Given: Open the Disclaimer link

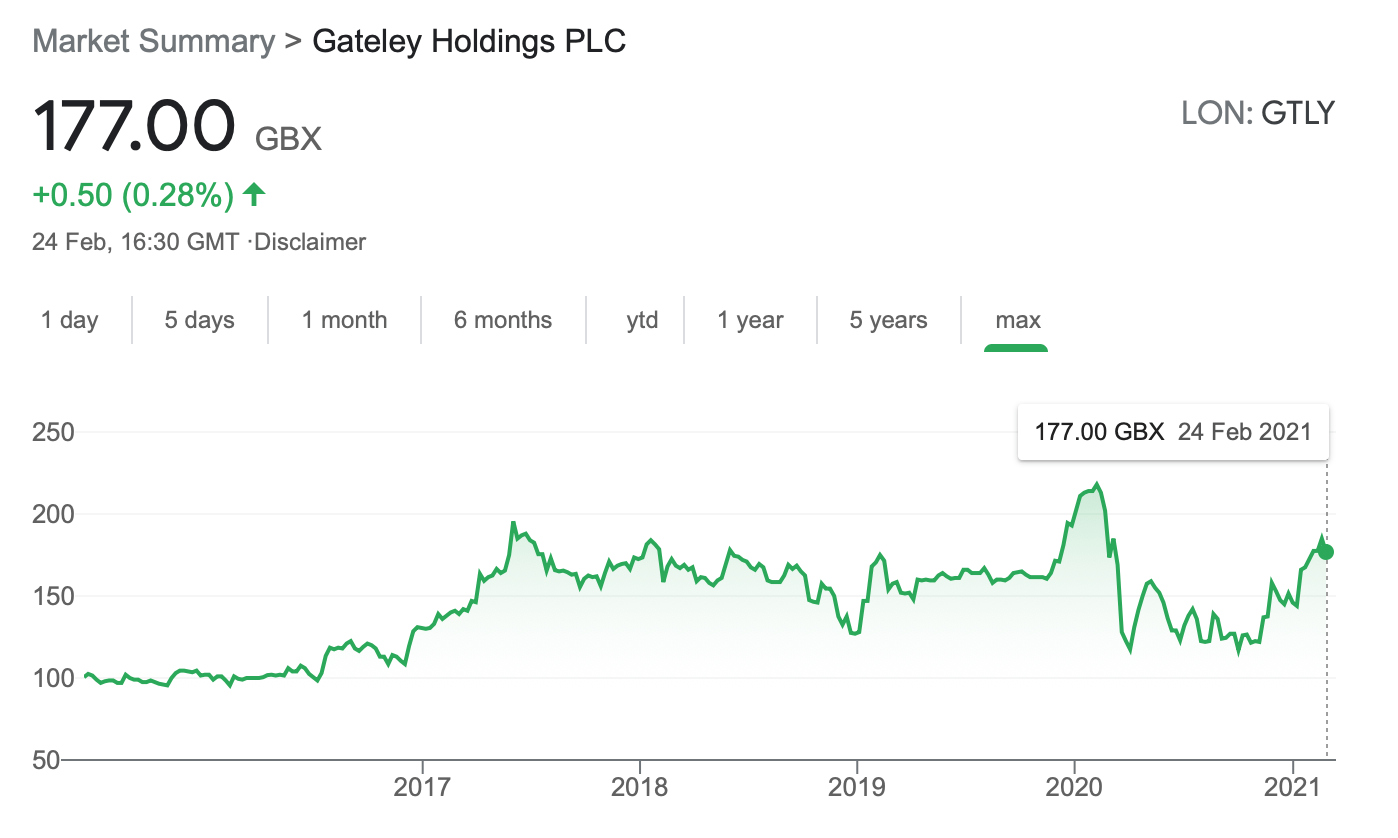Looking at the screenshot, I should pos(311,241).
